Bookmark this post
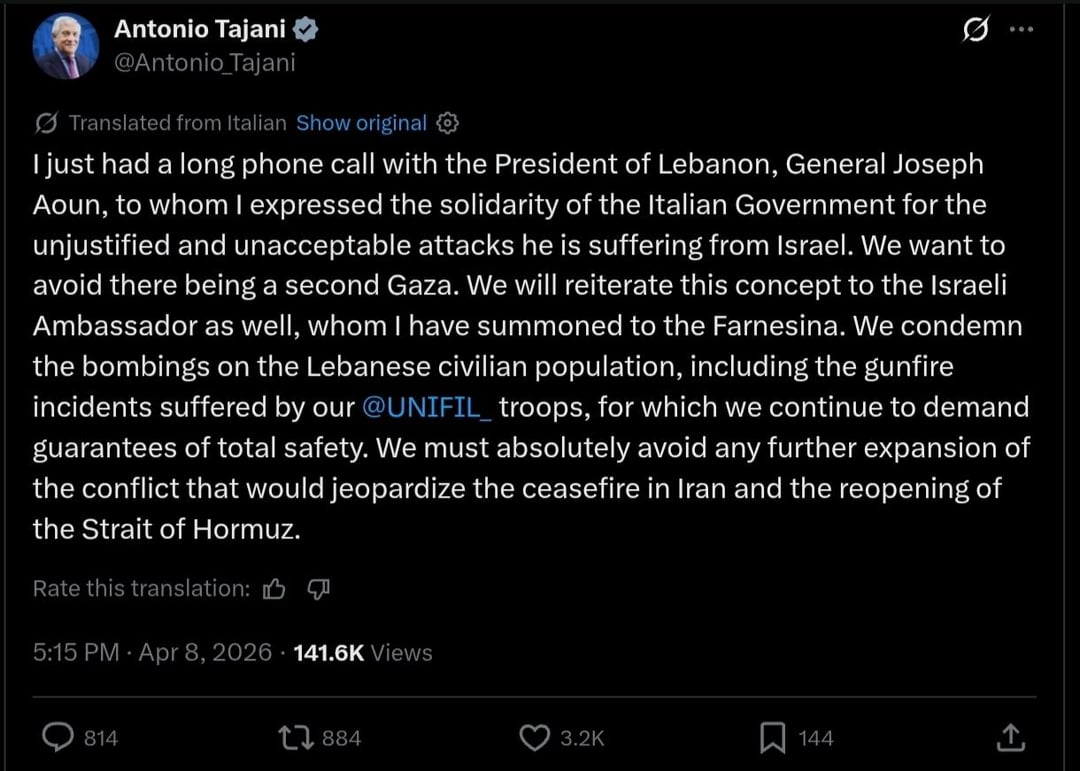 (773, 738)
